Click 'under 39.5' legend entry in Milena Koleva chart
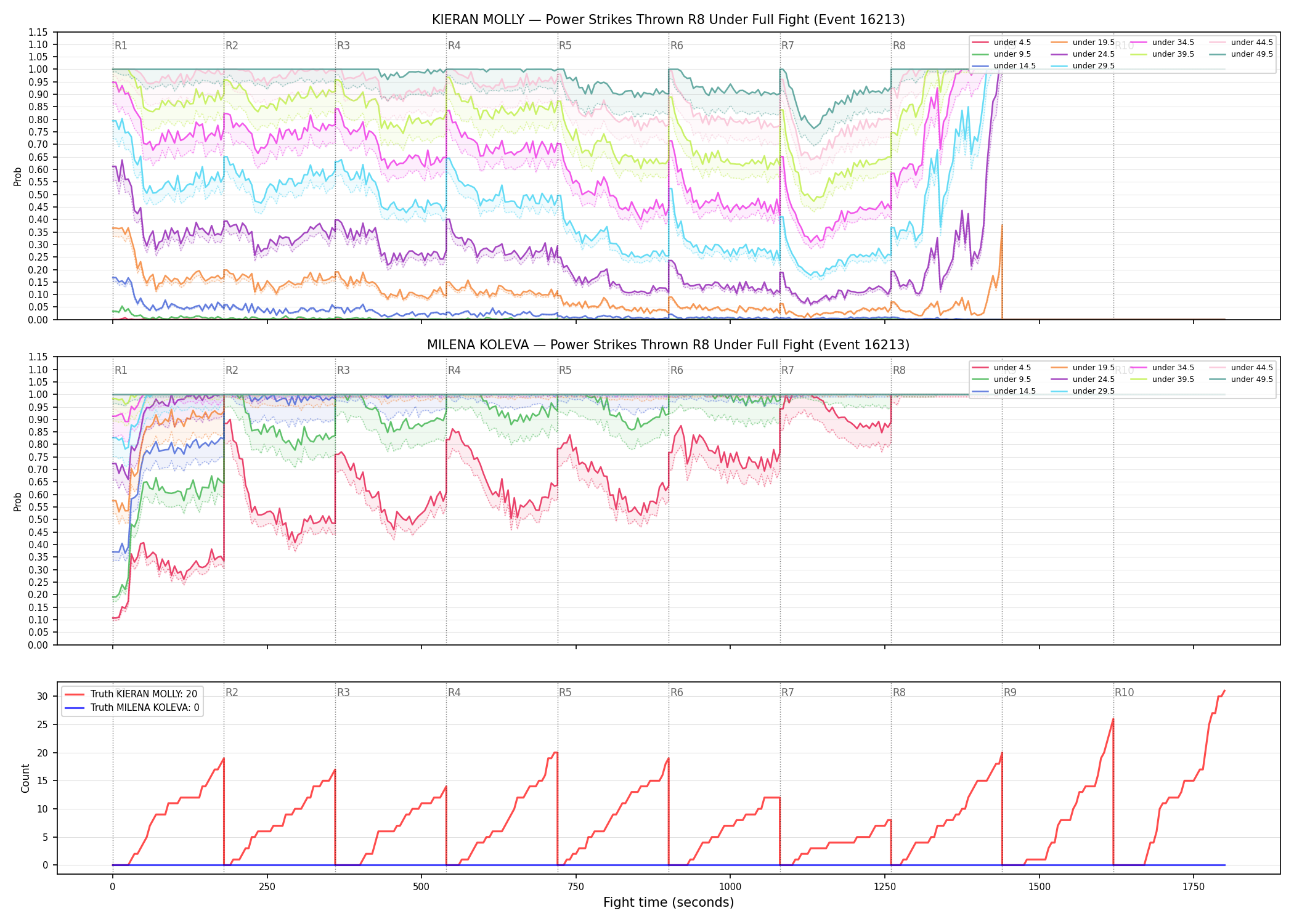Screen dimensions: 1294x924 coord(1162,379)
